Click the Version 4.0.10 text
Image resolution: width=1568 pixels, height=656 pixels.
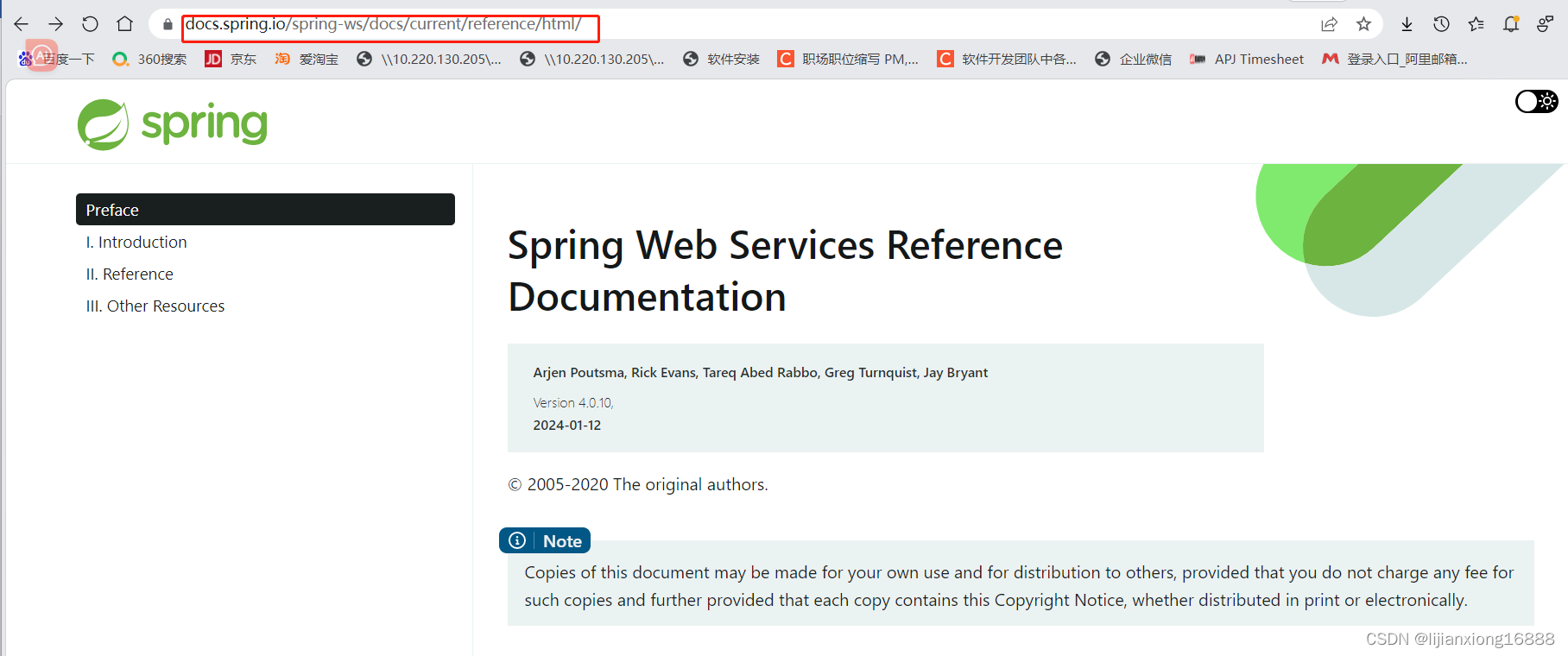(573, 403)
